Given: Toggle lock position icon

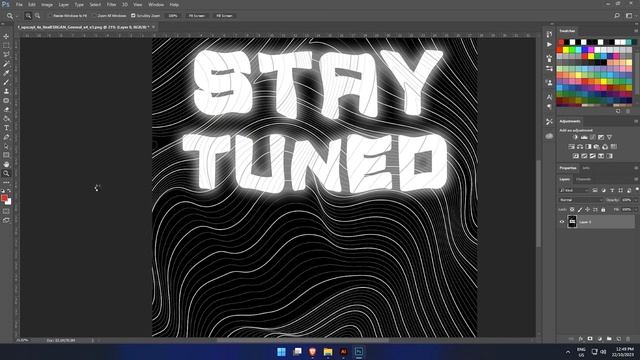Looking at the screenshot, I should click(588, 209).
